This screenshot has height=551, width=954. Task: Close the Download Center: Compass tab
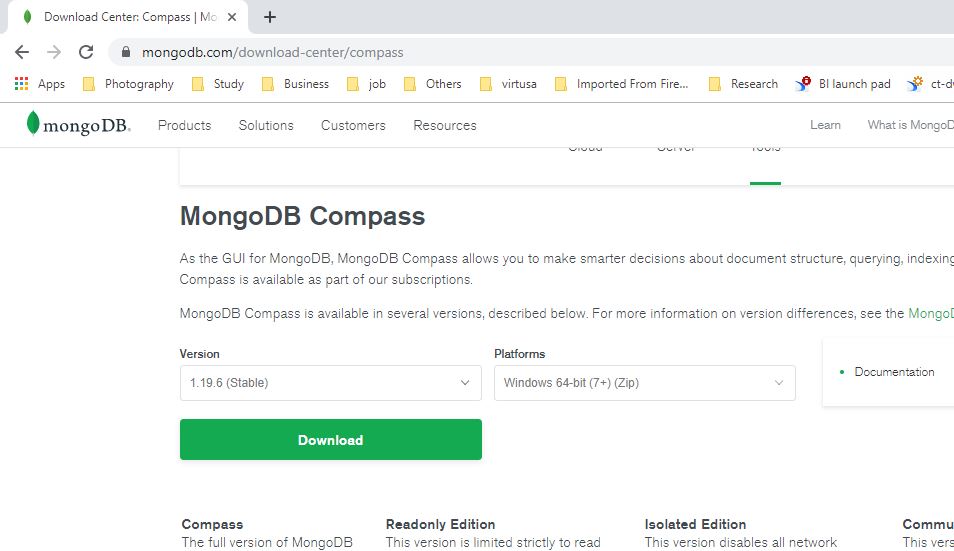[x=232, y=17]
